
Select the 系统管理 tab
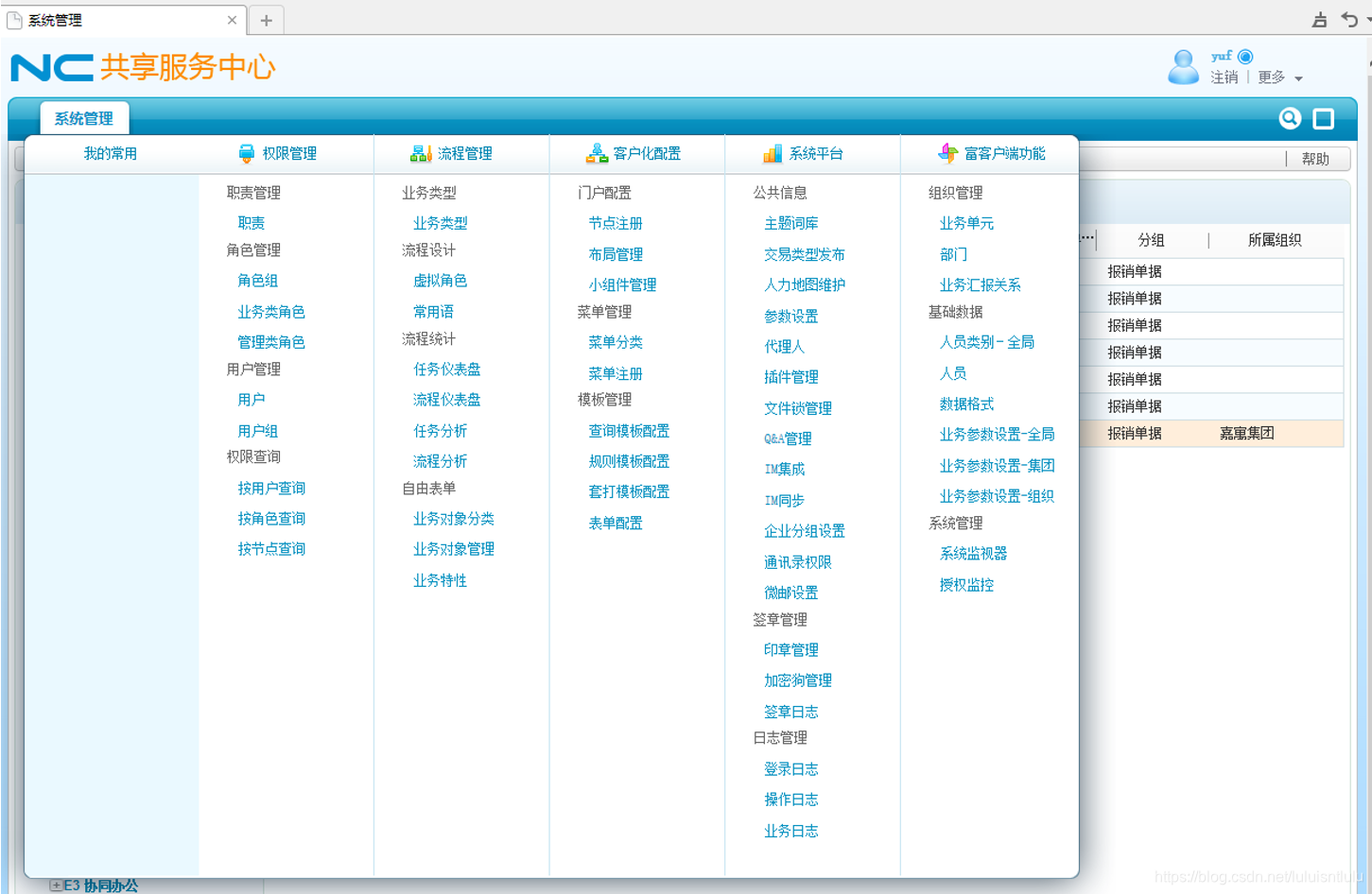(84, 118)
